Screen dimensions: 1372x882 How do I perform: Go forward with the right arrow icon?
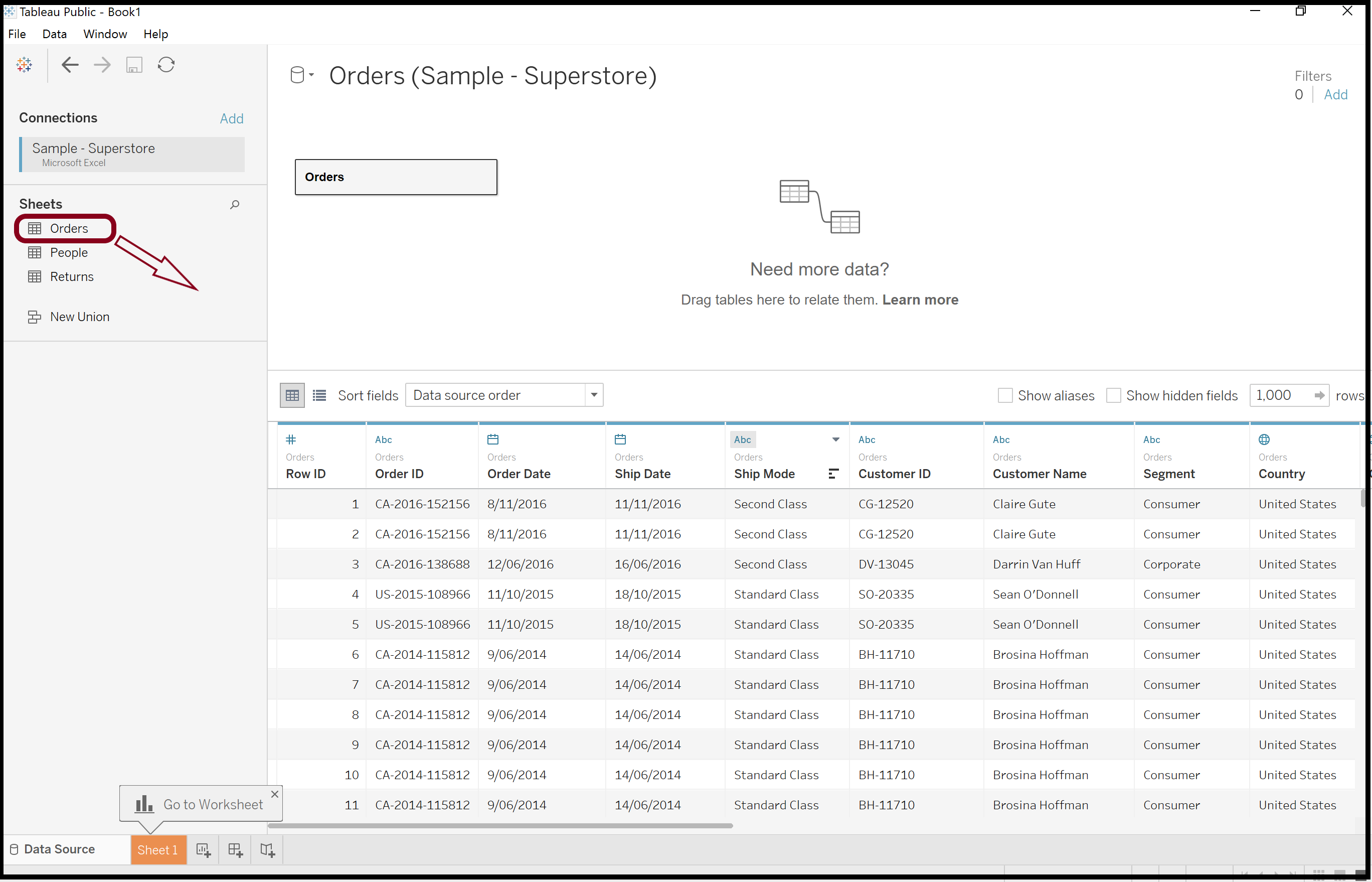click(102, 65)
